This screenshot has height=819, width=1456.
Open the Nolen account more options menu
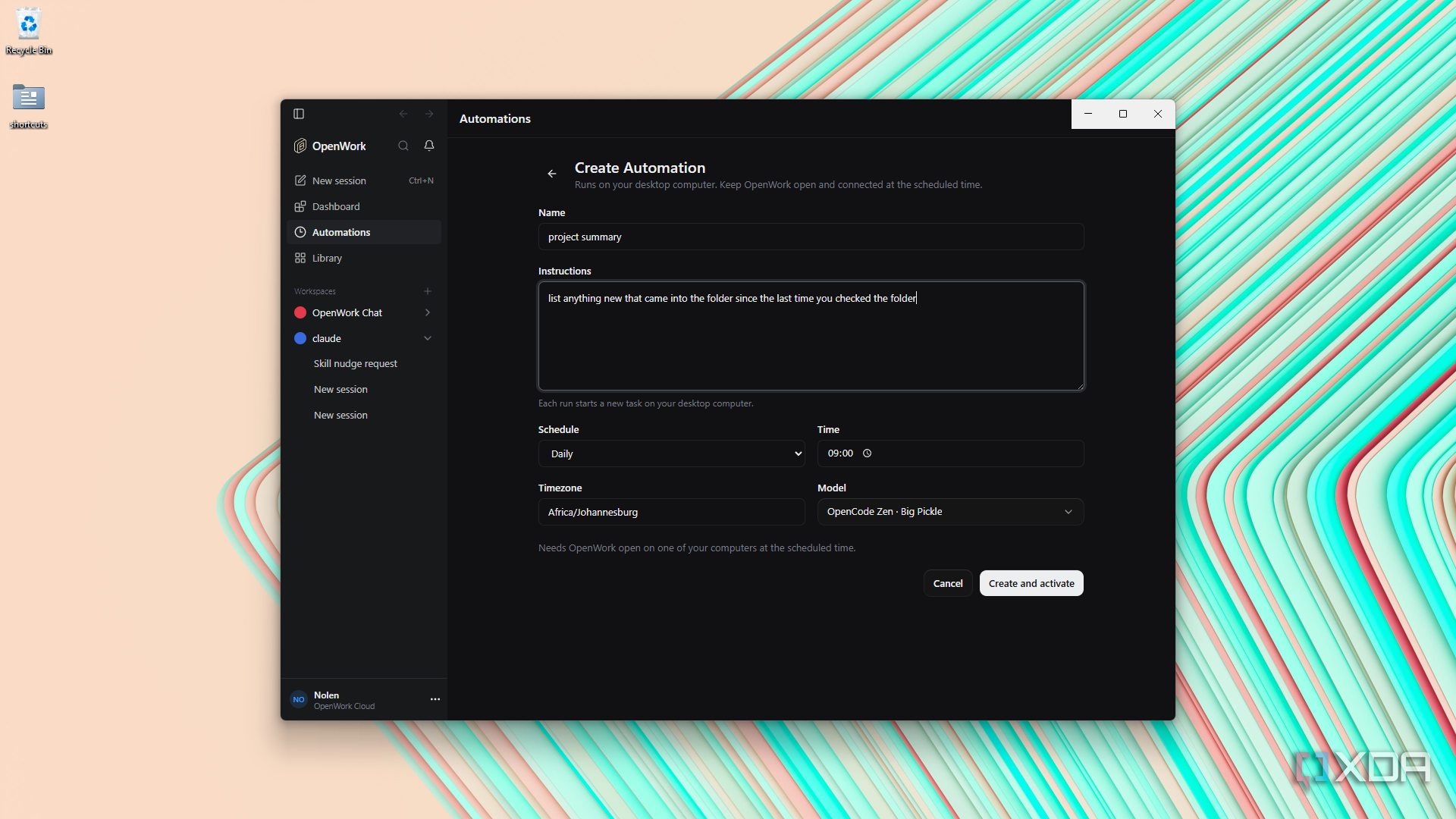435,699
